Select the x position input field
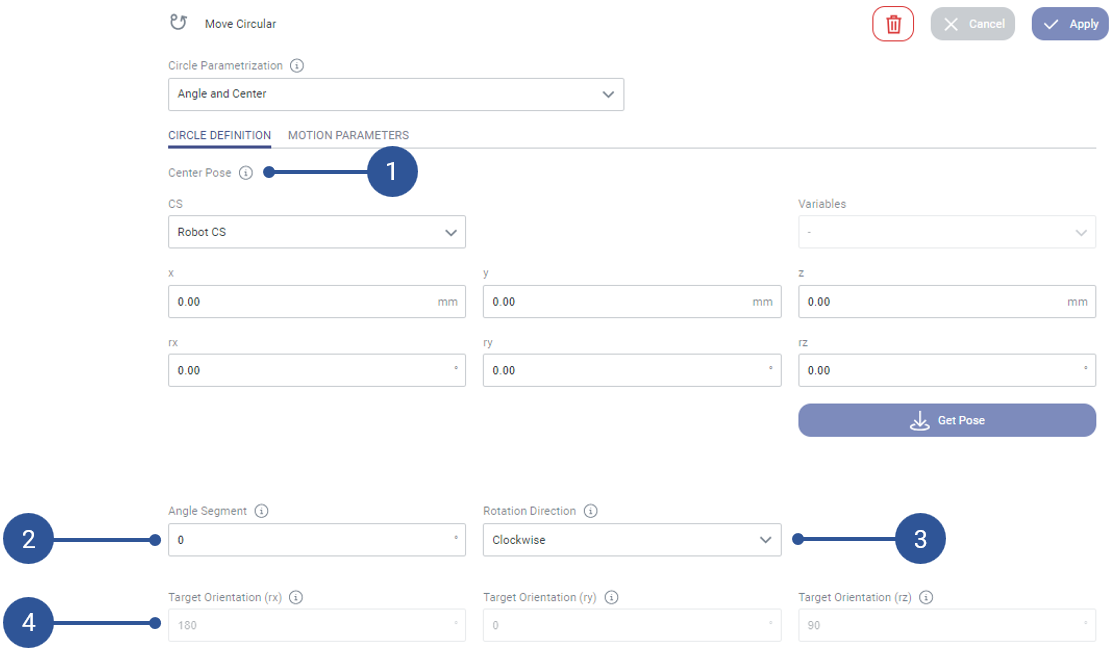 click(317, 302)
